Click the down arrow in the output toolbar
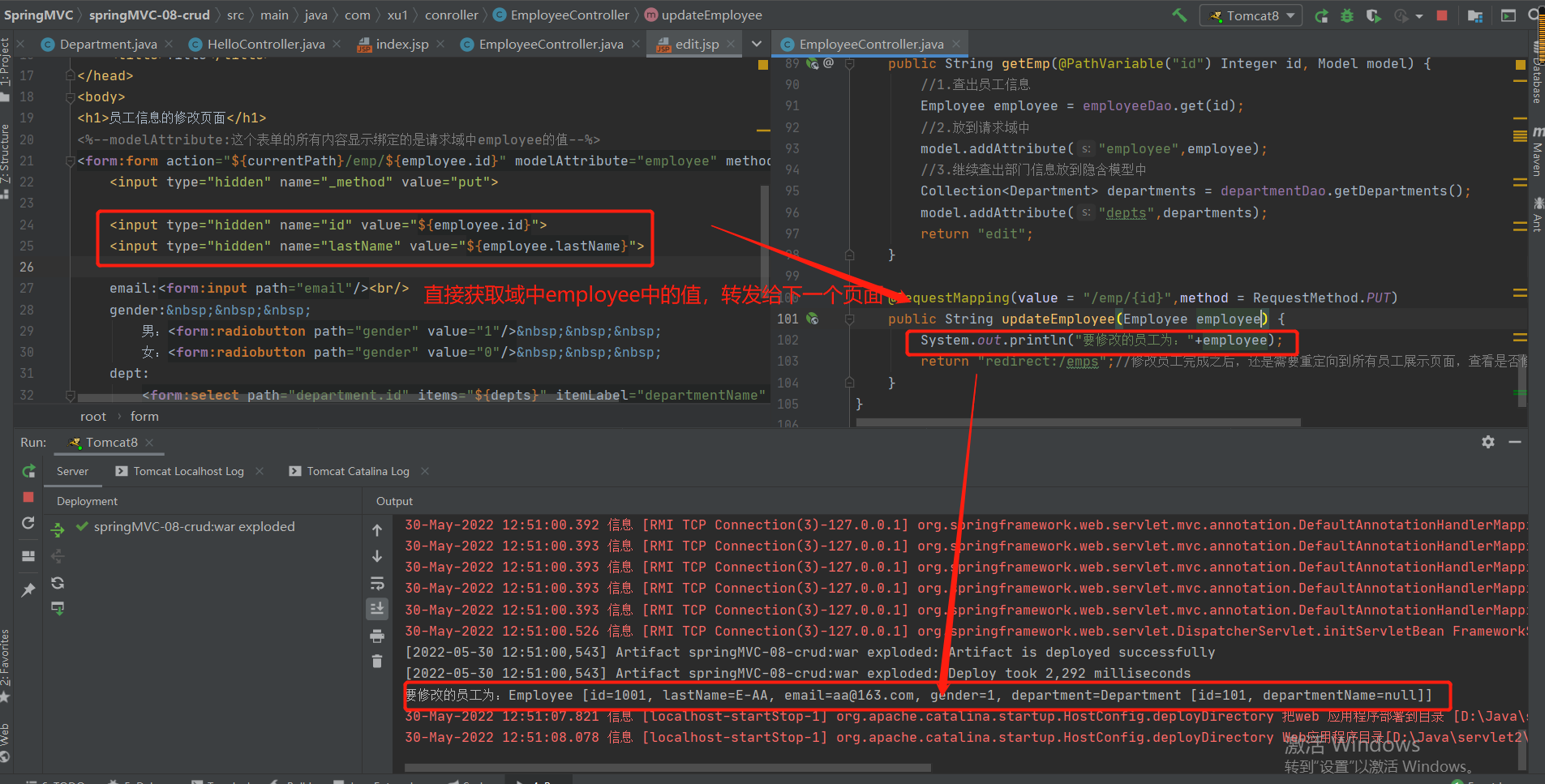This screenshot has width=1545, height=784. click(377, 556)
